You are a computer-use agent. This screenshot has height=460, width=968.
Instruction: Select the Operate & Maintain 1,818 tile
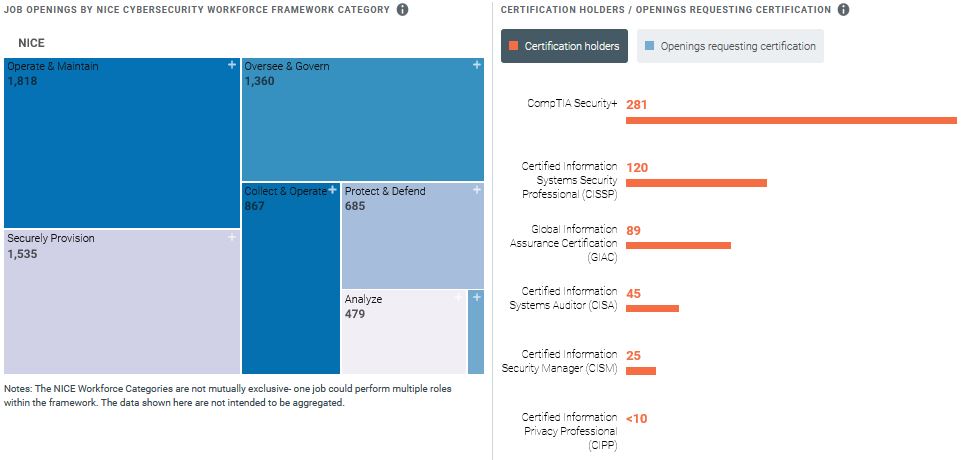[120, 145]
